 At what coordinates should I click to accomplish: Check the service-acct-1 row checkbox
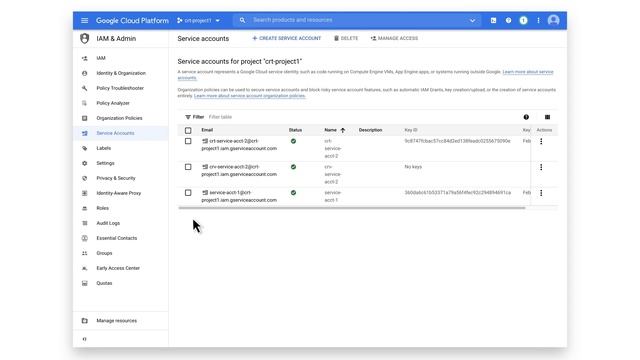[188, 193]
